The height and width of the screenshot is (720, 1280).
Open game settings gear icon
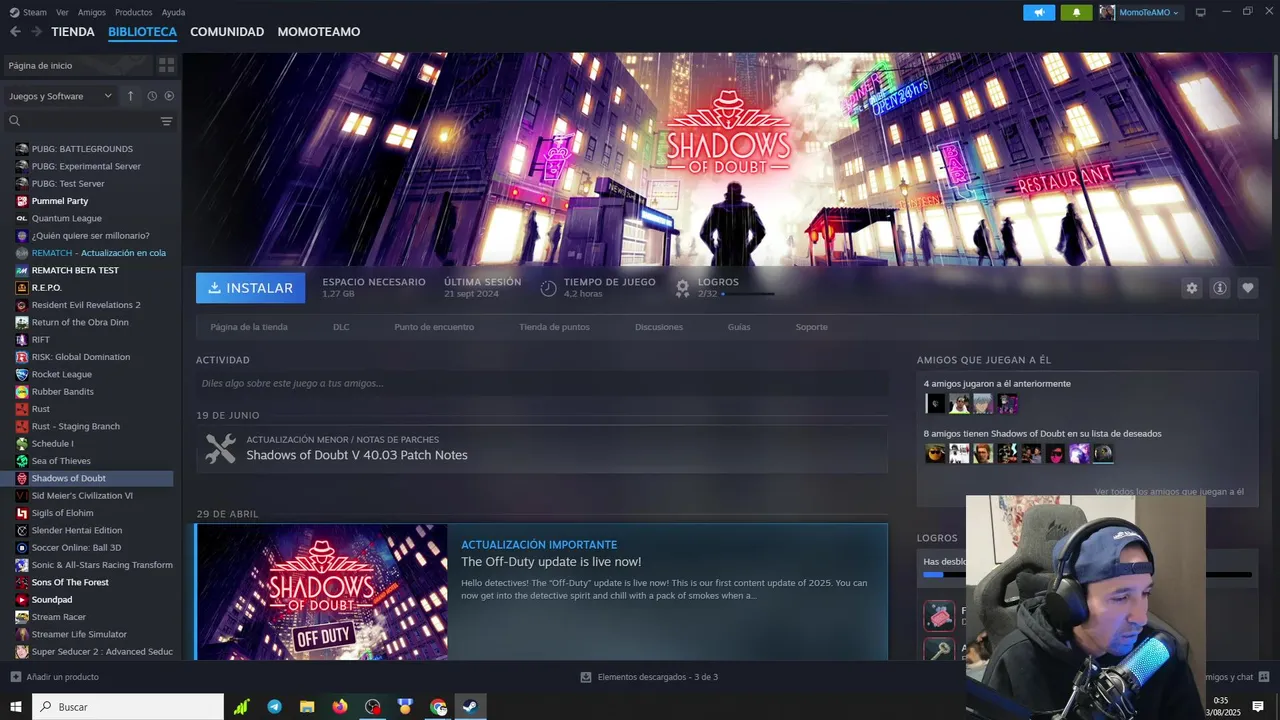[x=1191, y=288]
